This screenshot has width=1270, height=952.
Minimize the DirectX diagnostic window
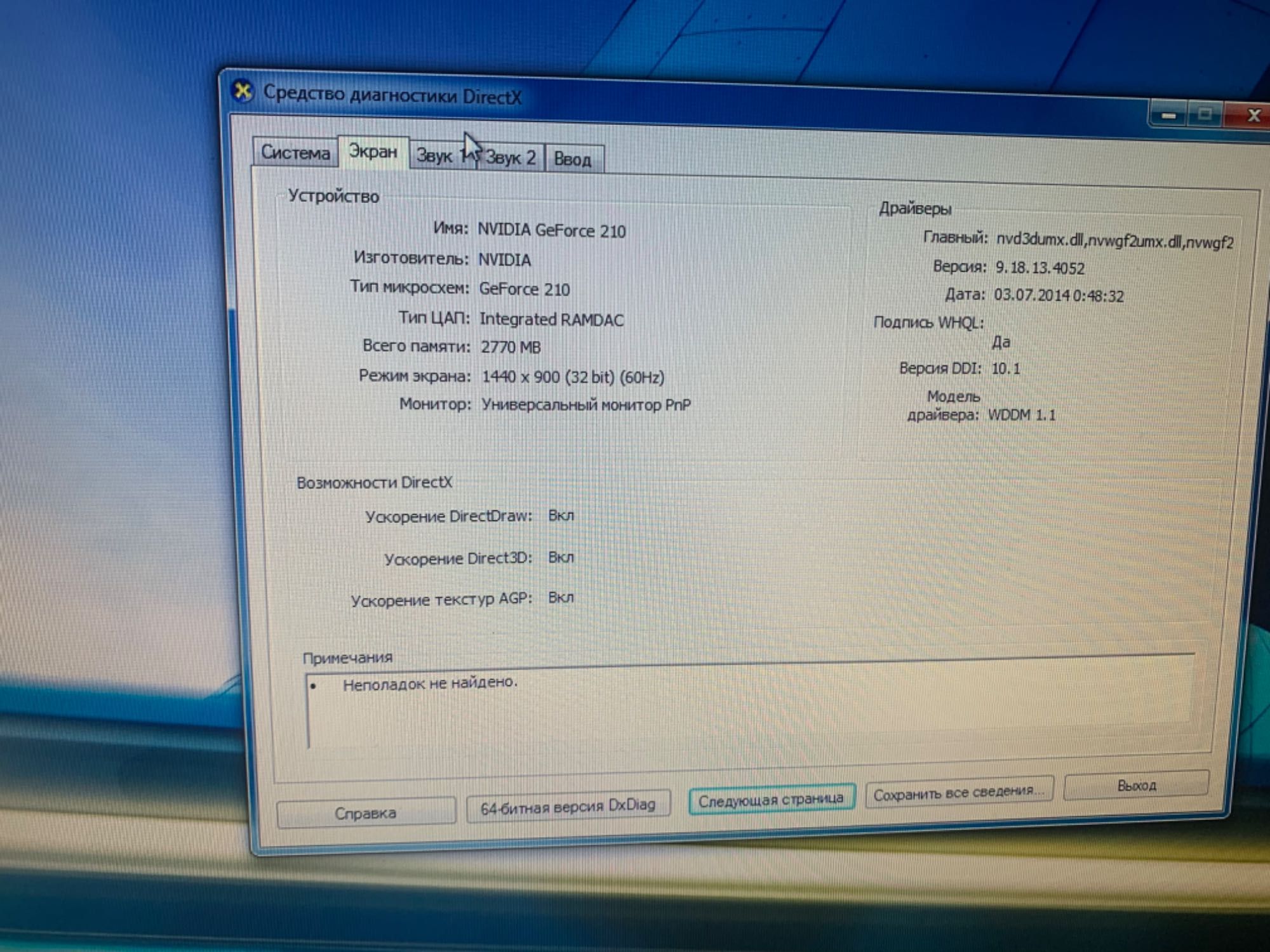tap(1169, 115)
